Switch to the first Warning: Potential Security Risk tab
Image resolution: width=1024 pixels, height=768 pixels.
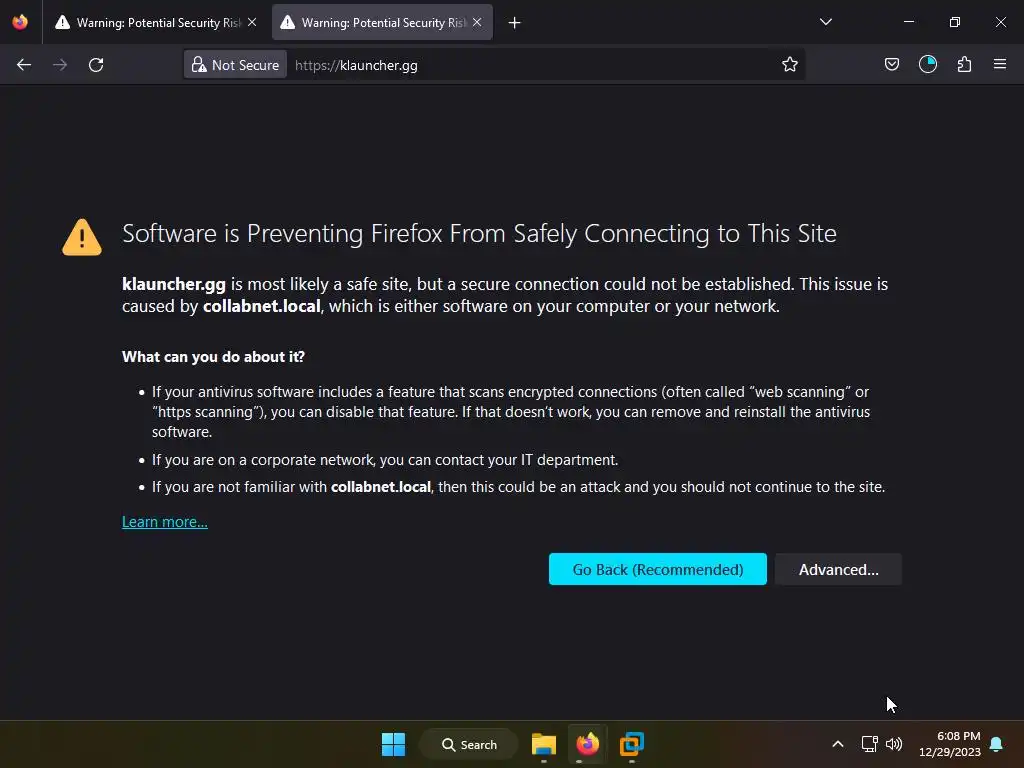[155, 22]
